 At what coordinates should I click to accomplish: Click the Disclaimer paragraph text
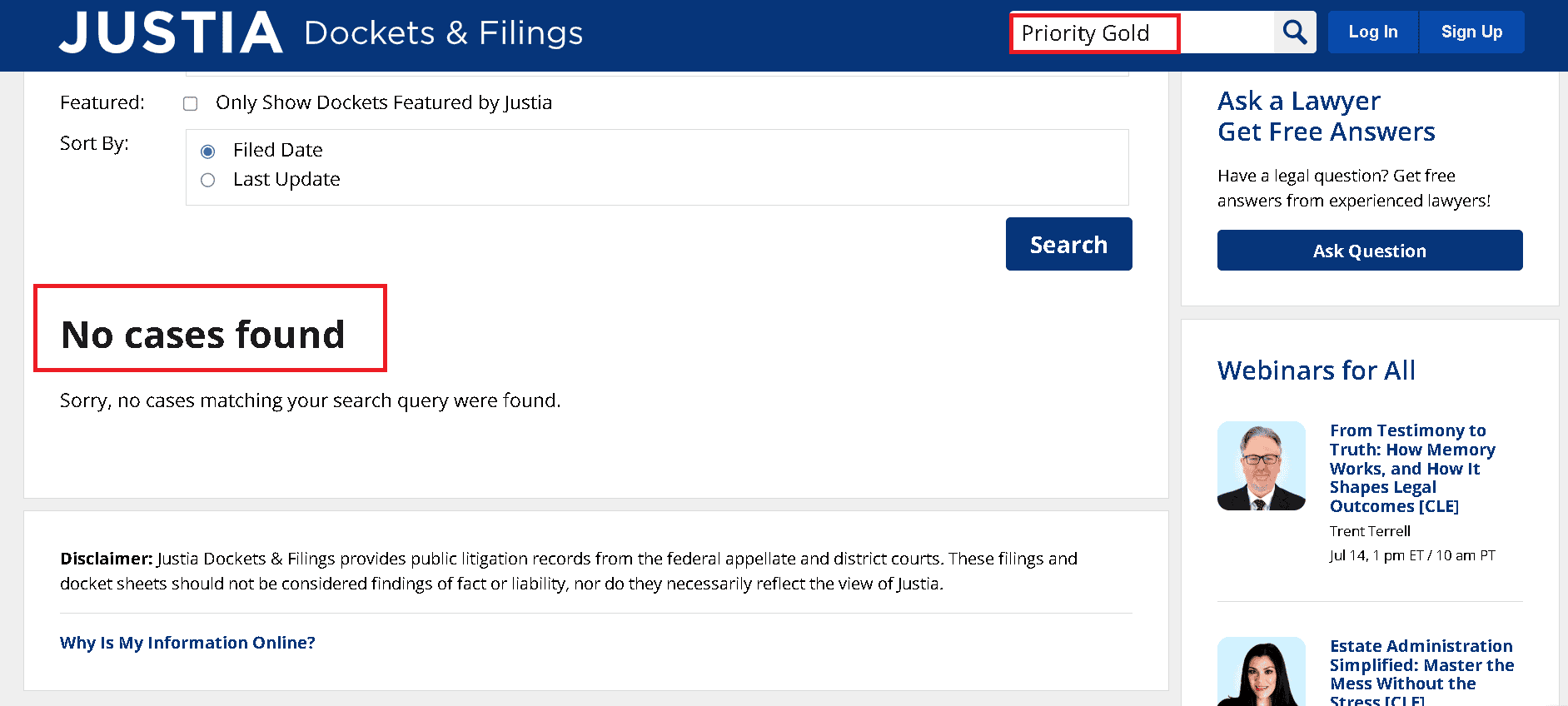click(x=569, y=571)
